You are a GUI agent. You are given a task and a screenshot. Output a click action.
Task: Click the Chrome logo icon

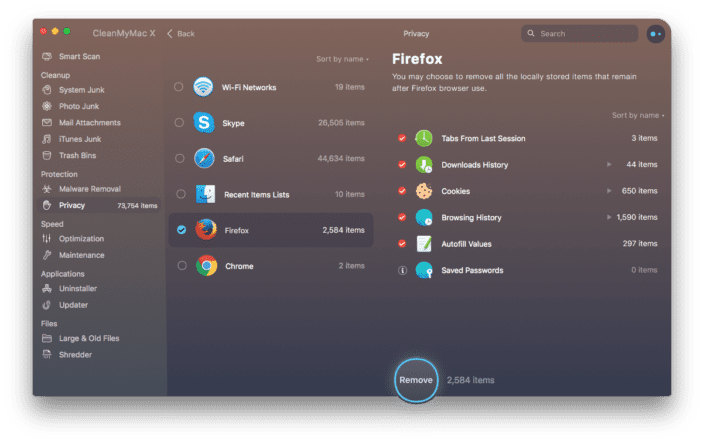click(x=207, y=266)
